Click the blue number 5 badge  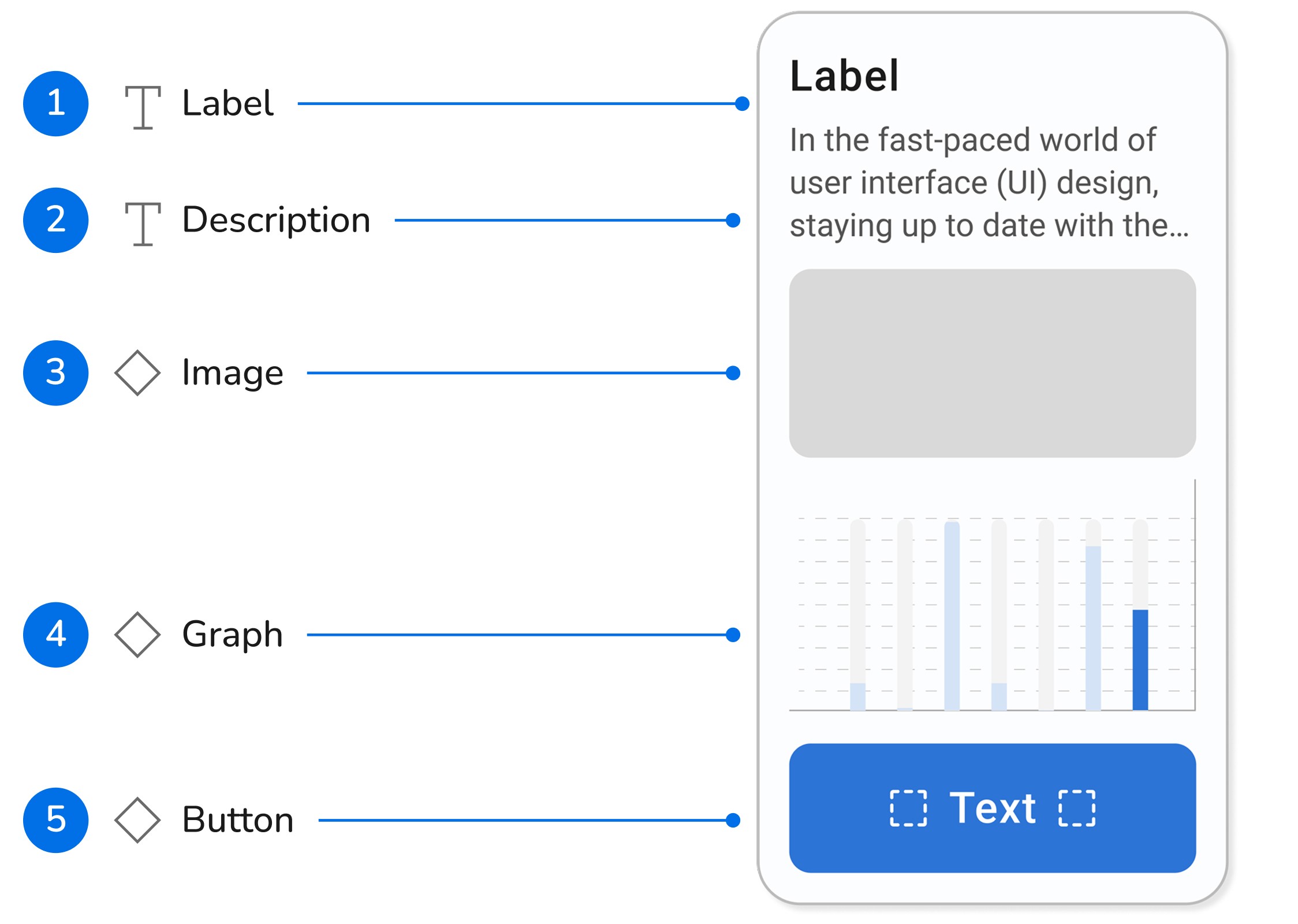pos(56,820)
